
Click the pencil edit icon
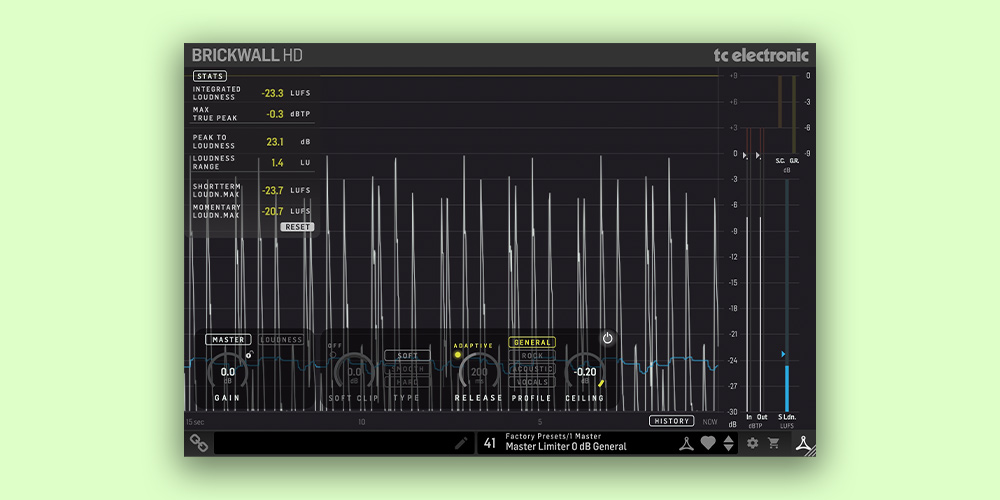click(x=461, y=443)
